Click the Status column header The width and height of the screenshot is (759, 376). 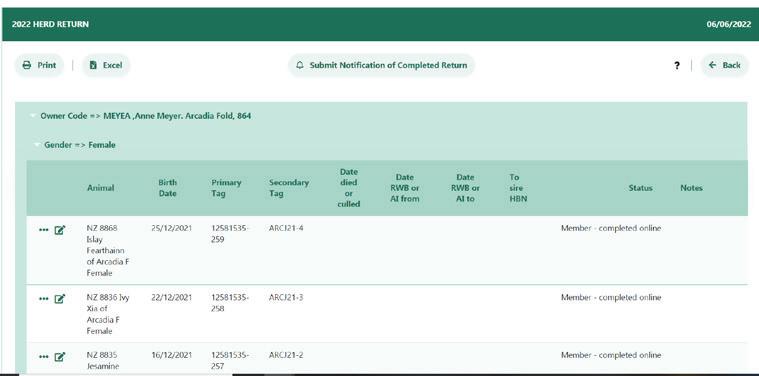pos(640,188)
